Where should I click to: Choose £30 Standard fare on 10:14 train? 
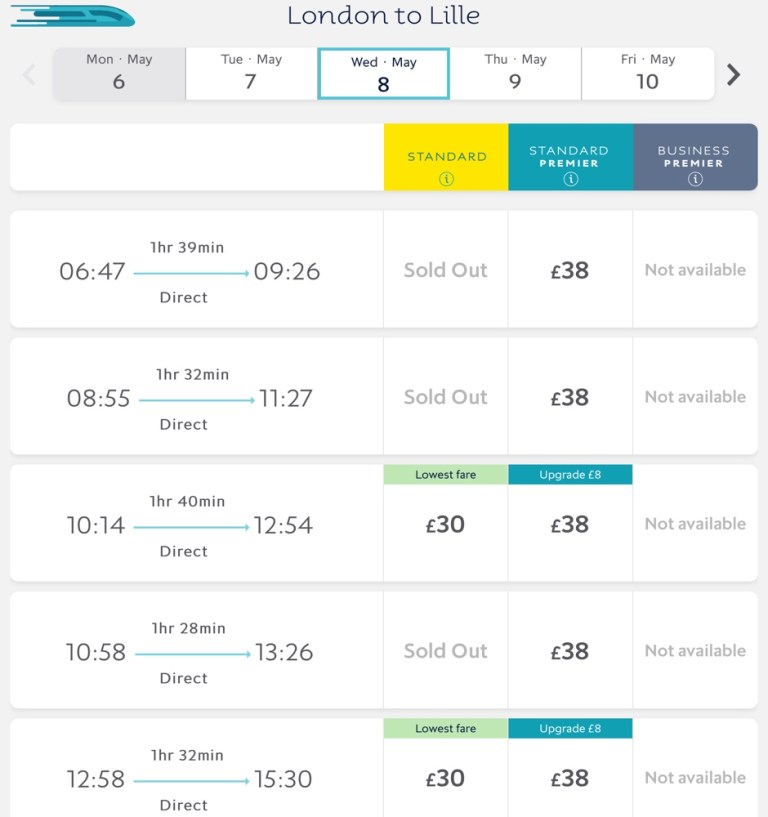coord(446,524)
